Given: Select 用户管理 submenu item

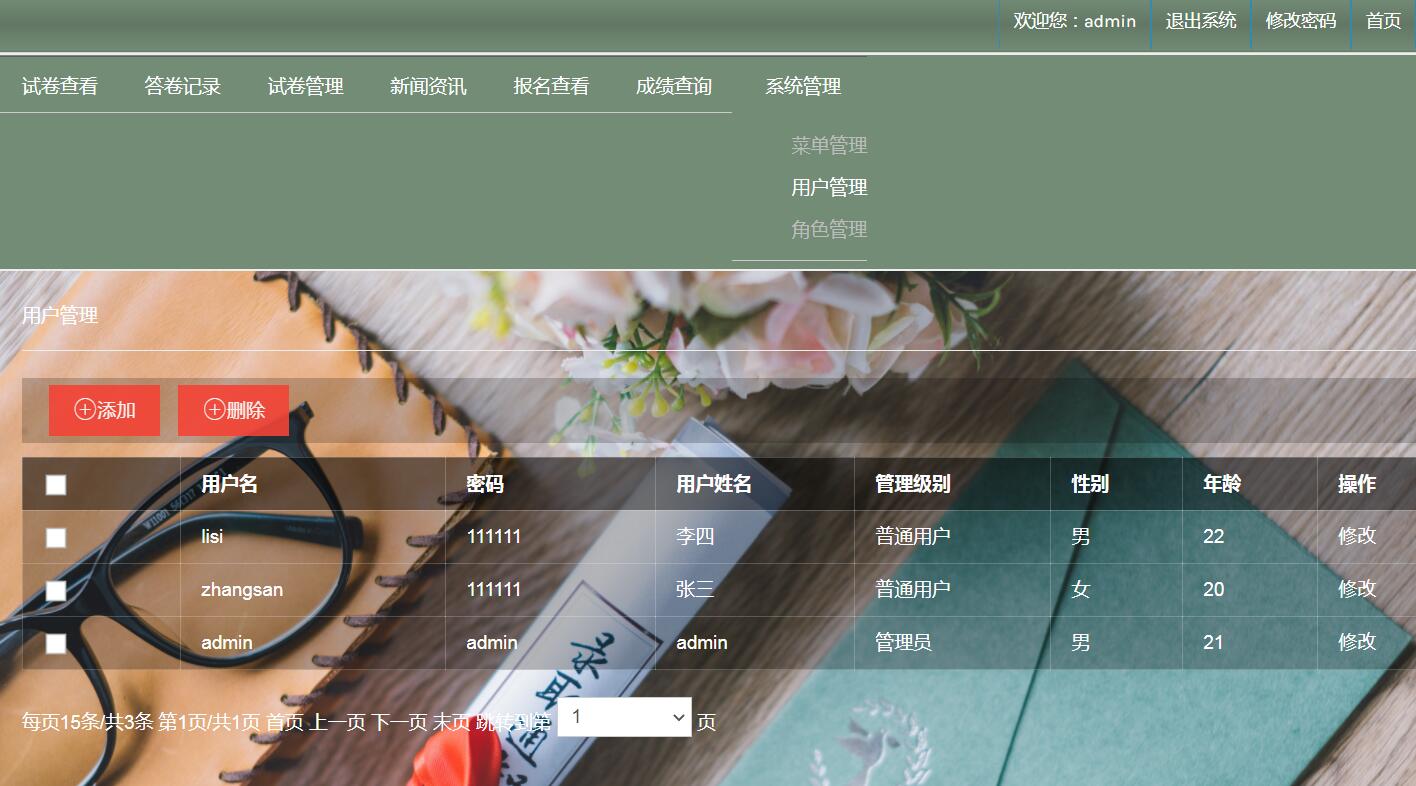Looking at the screenshot, I should [x=829, y=188].
